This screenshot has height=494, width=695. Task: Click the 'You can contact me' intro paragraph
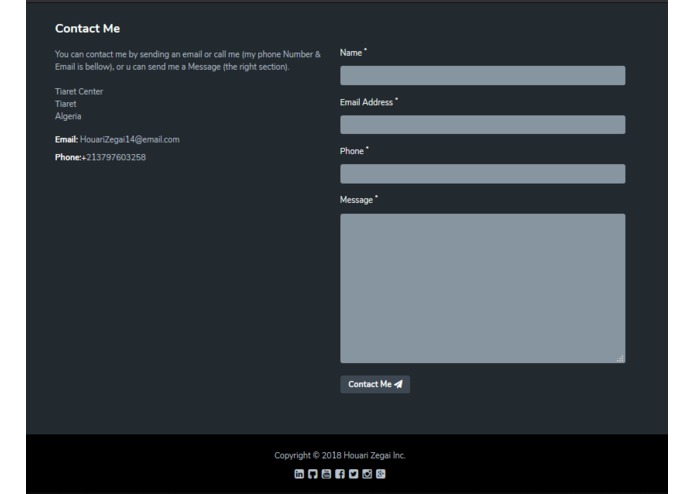click(x=188, y=60)
